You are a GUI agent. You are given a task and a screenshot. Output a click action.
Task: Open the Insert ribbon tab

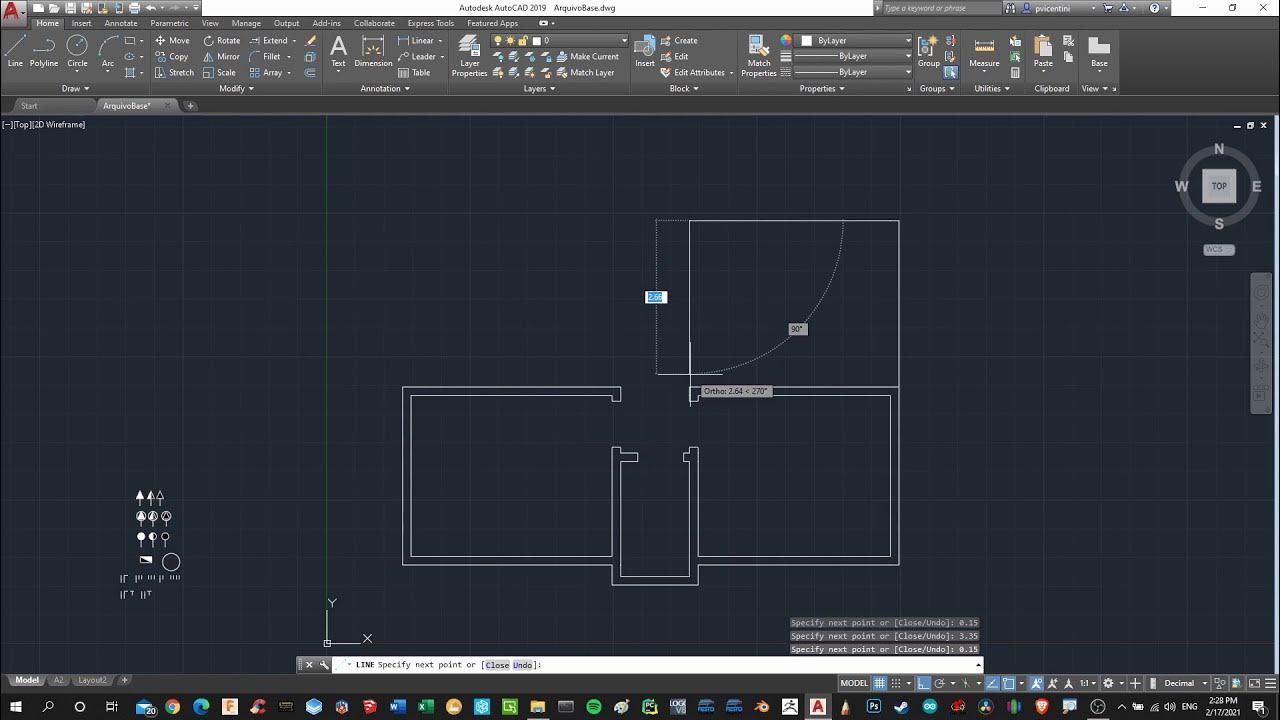(x=81, y=23)
